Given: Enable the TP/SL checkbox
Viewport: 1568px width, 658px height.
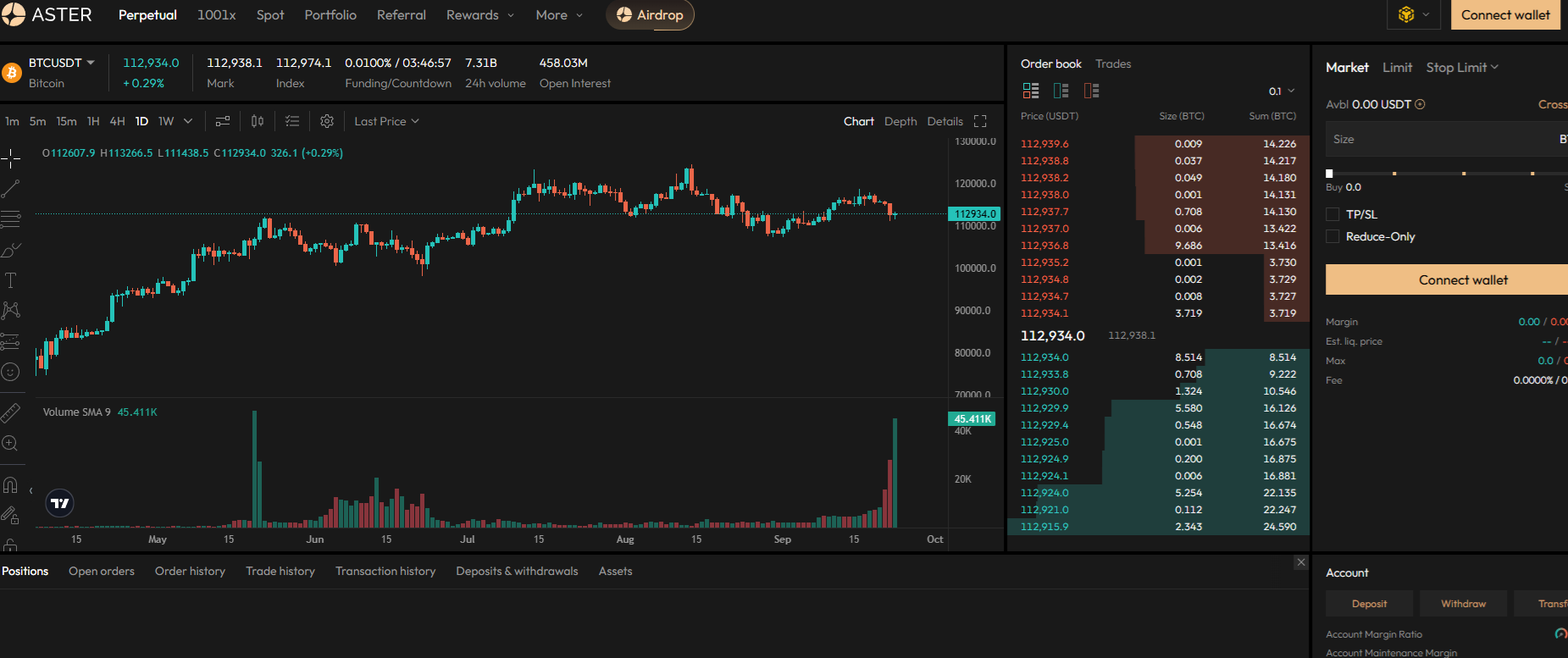Looking at the screenshot, I should pos(1333,214).
